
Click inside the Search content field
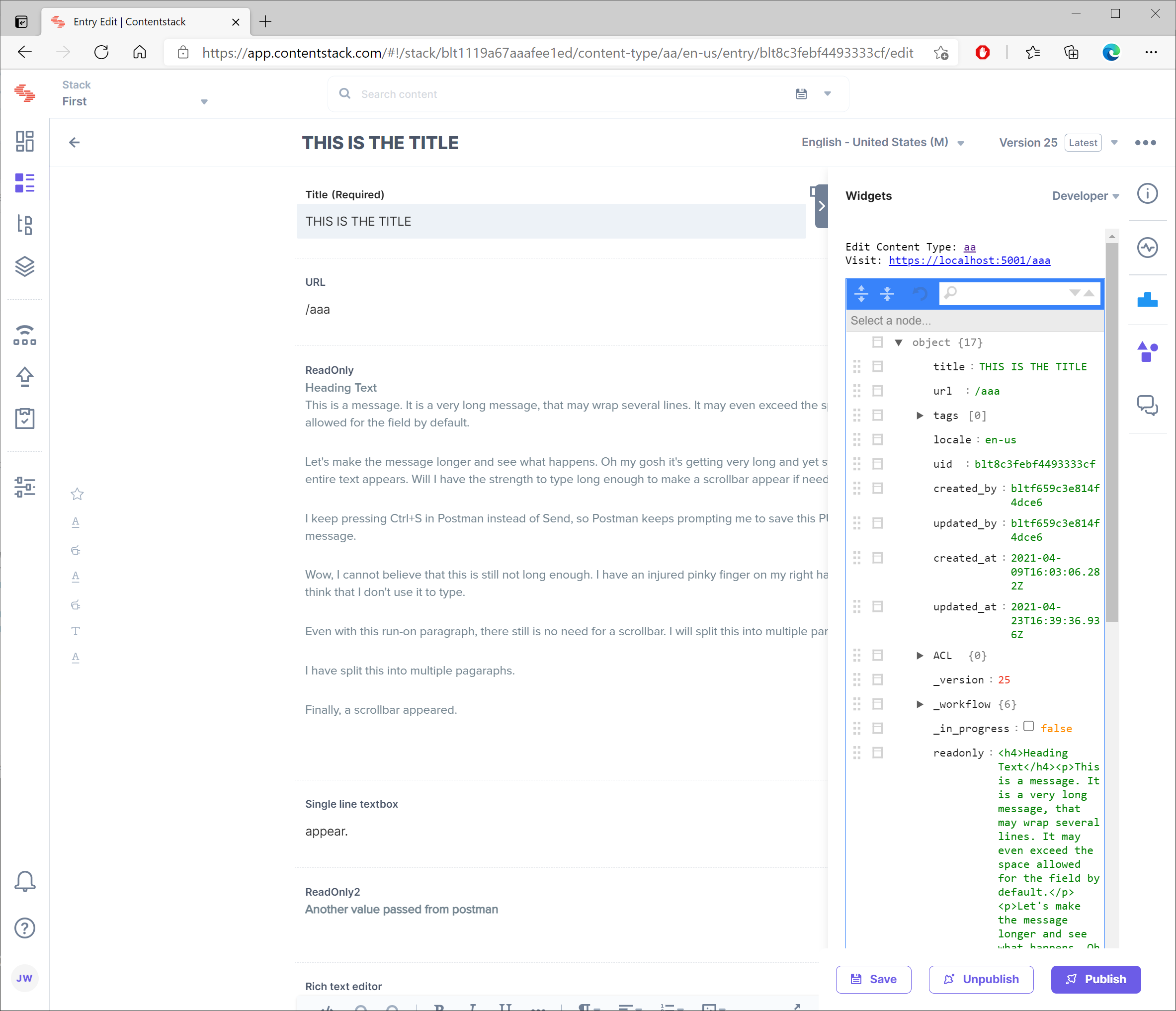pos(511,94)
